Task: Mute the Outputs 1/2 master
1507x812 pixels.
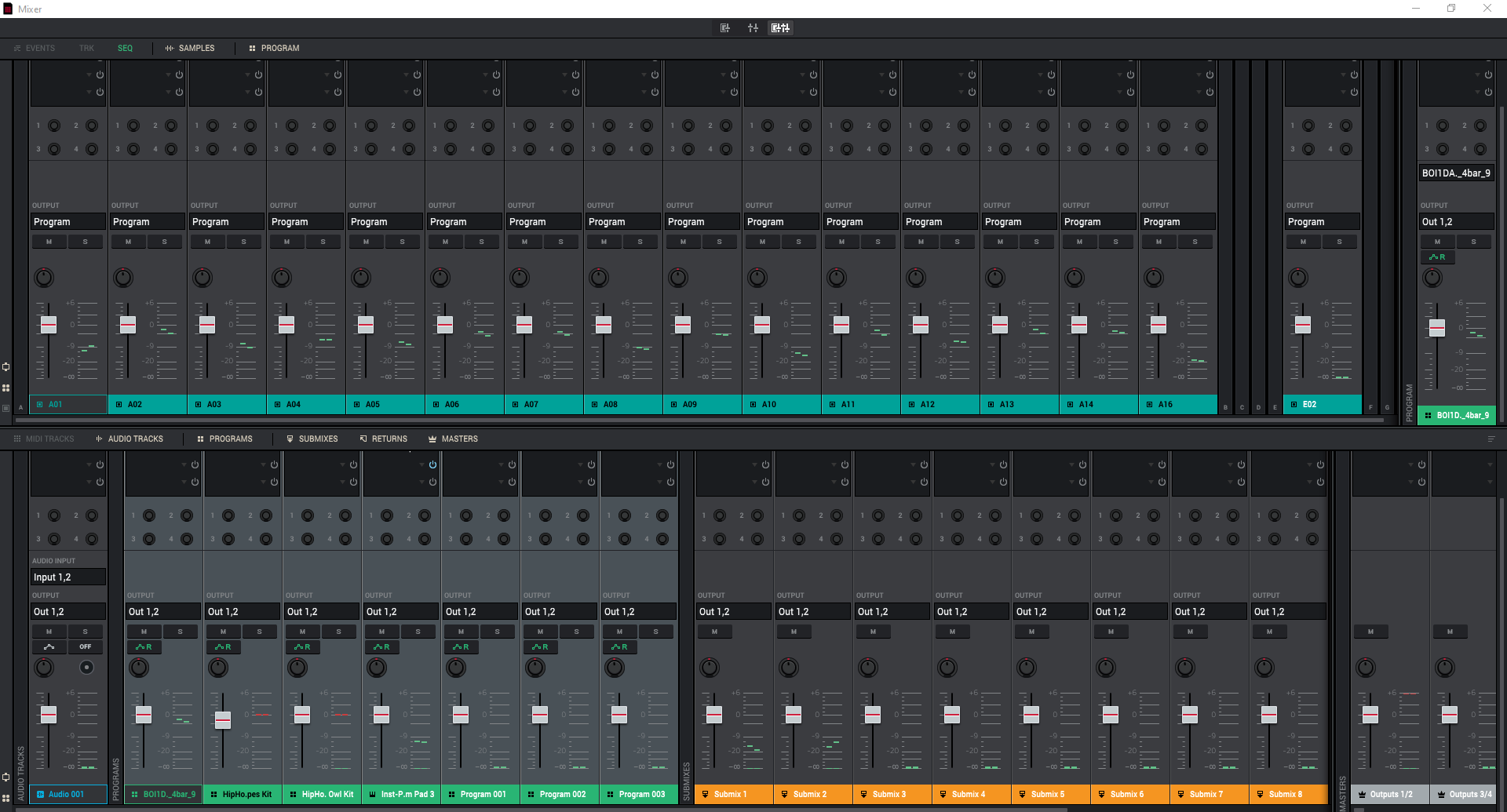Action: [1371, 632]
